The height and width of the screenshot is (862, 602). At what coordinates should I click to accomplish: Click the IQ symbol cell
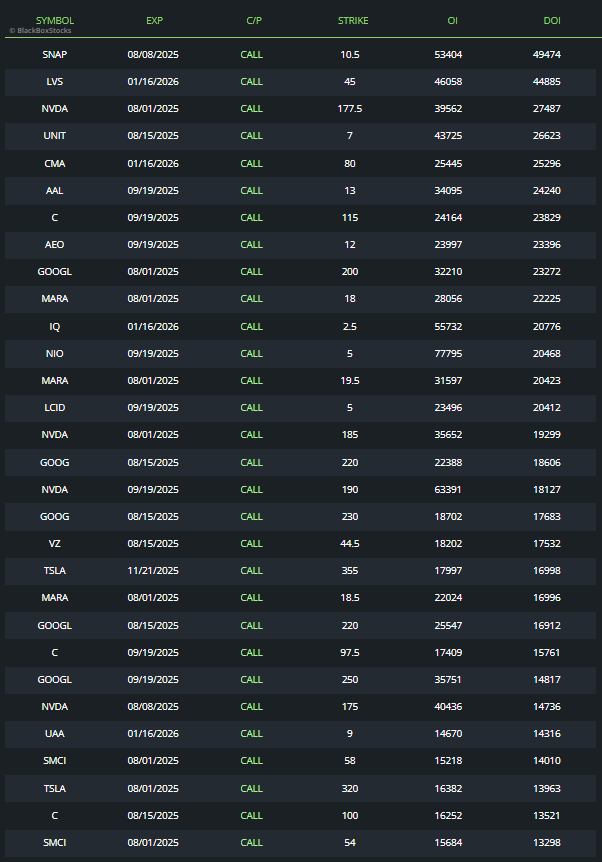click(54, 326)
